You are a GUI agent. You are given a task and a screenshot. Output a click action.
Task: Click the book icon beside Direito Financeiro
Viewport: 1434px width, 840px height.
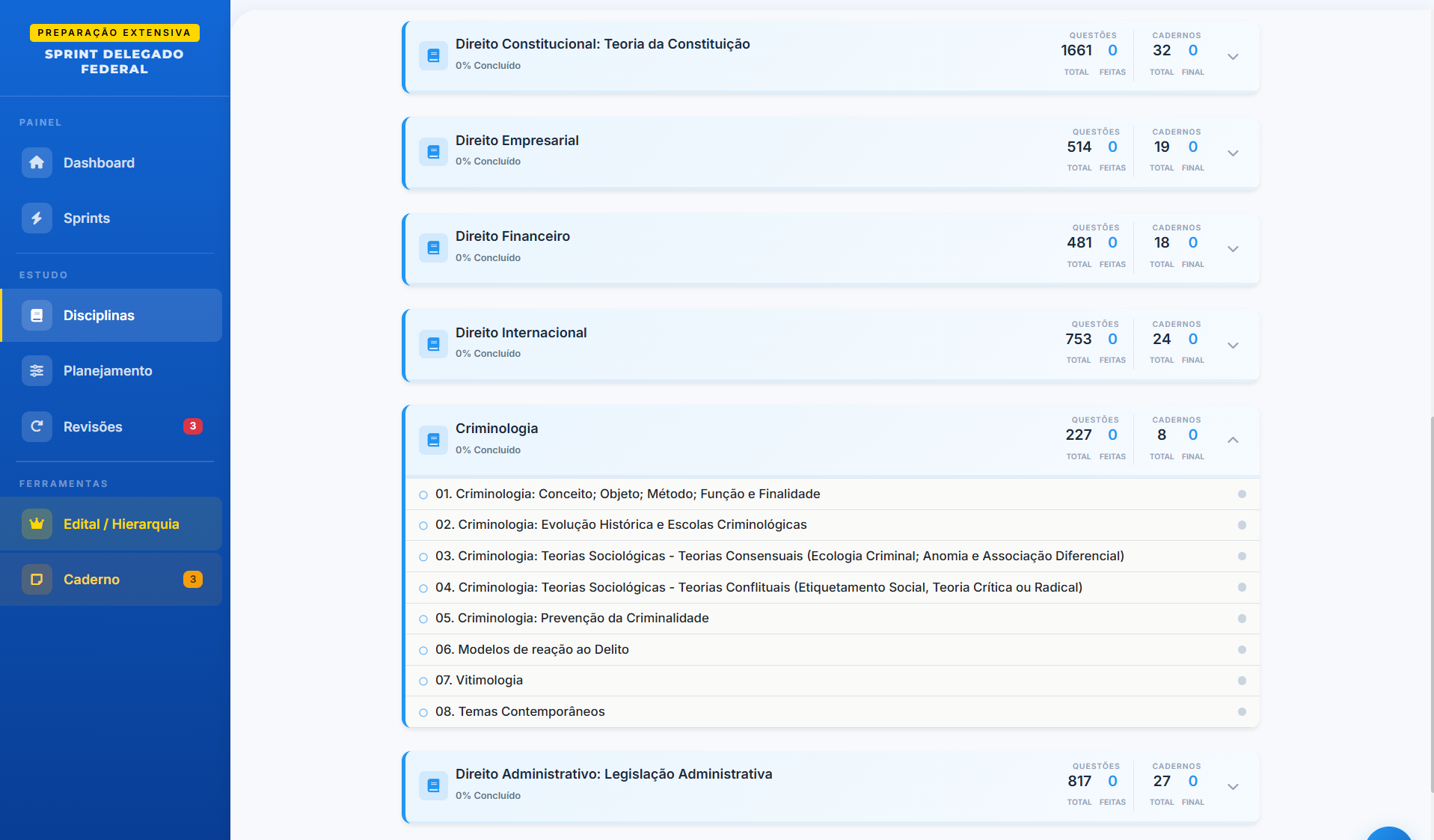tap(433, 248)
